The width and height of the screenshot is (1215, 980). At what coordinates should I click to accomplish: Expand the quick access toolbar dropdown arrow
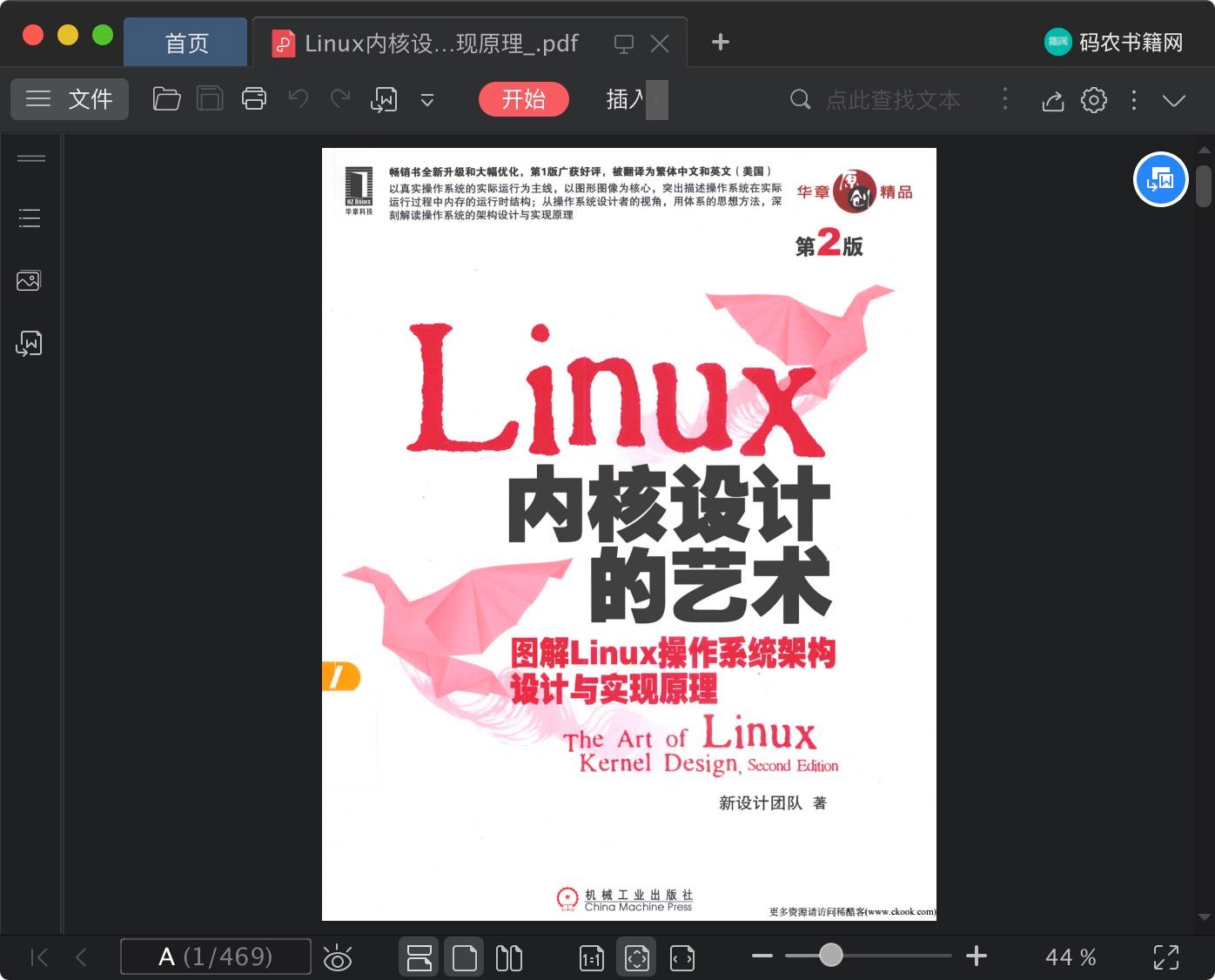(x=427, y=100)
